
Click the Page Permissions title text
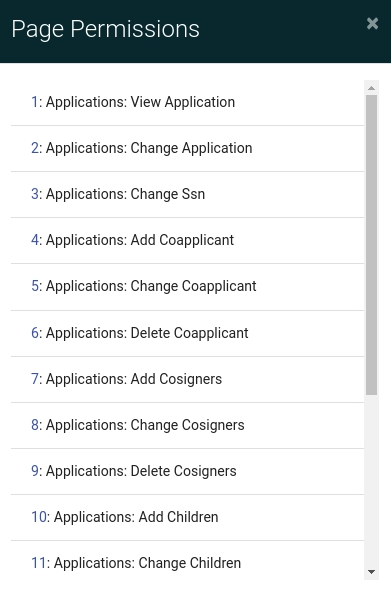pos(105,29)
